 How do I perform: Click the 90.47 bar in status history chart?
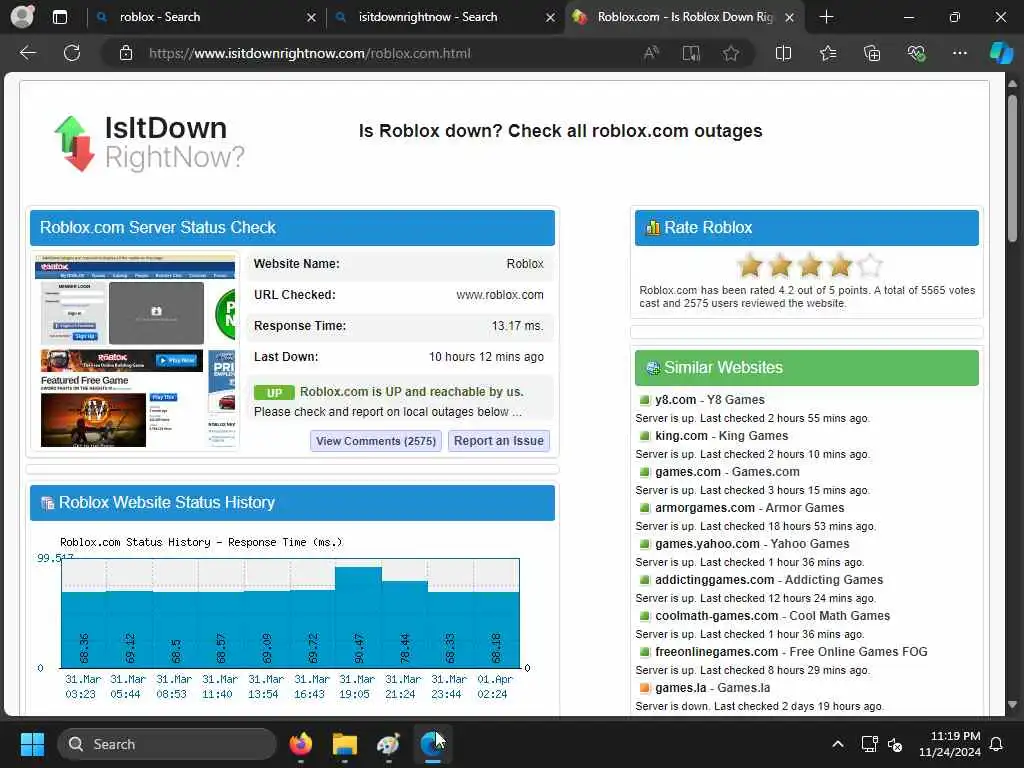coord(358,618)
